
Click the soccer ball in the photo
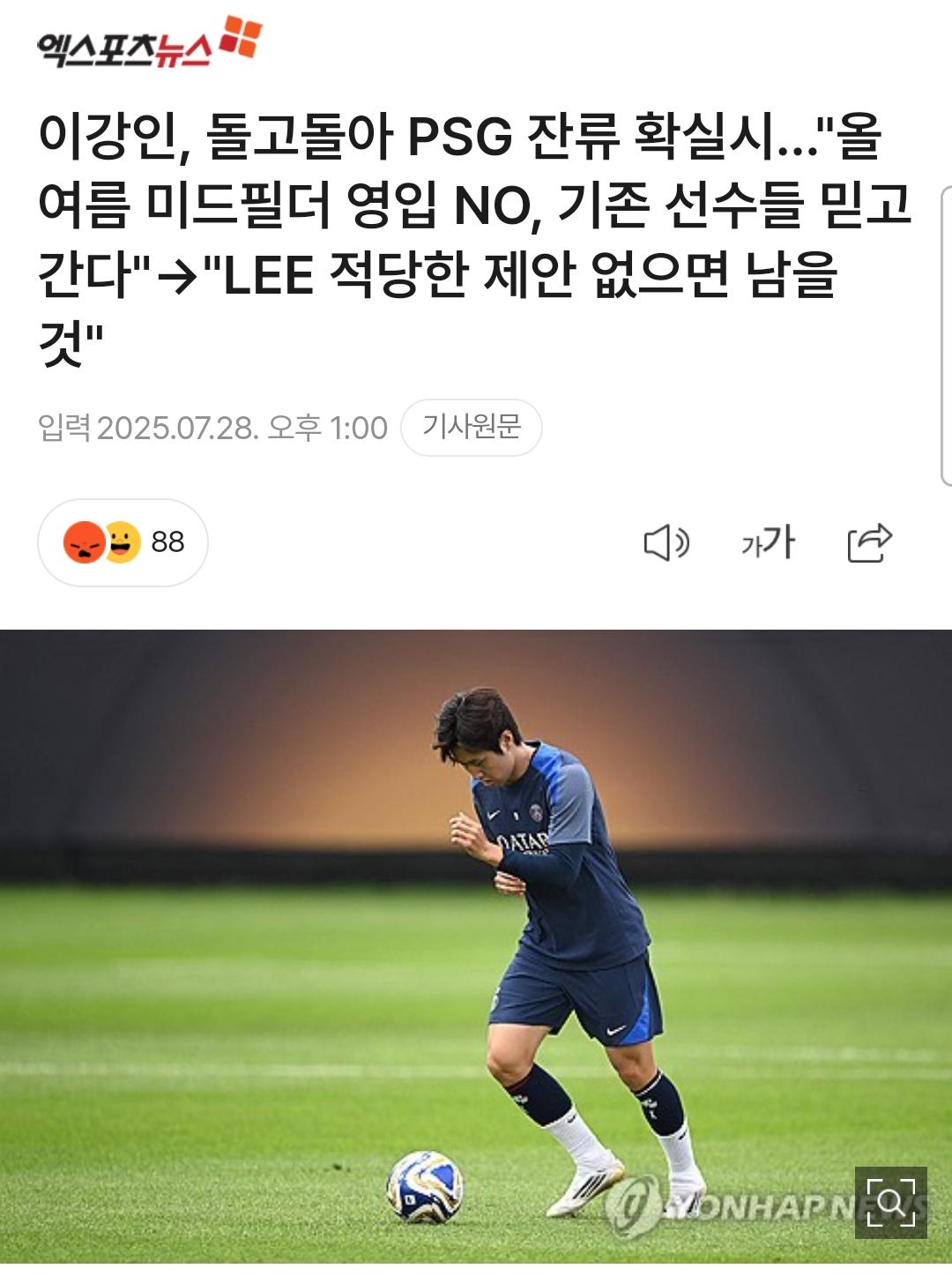(x=425, y=1187)
